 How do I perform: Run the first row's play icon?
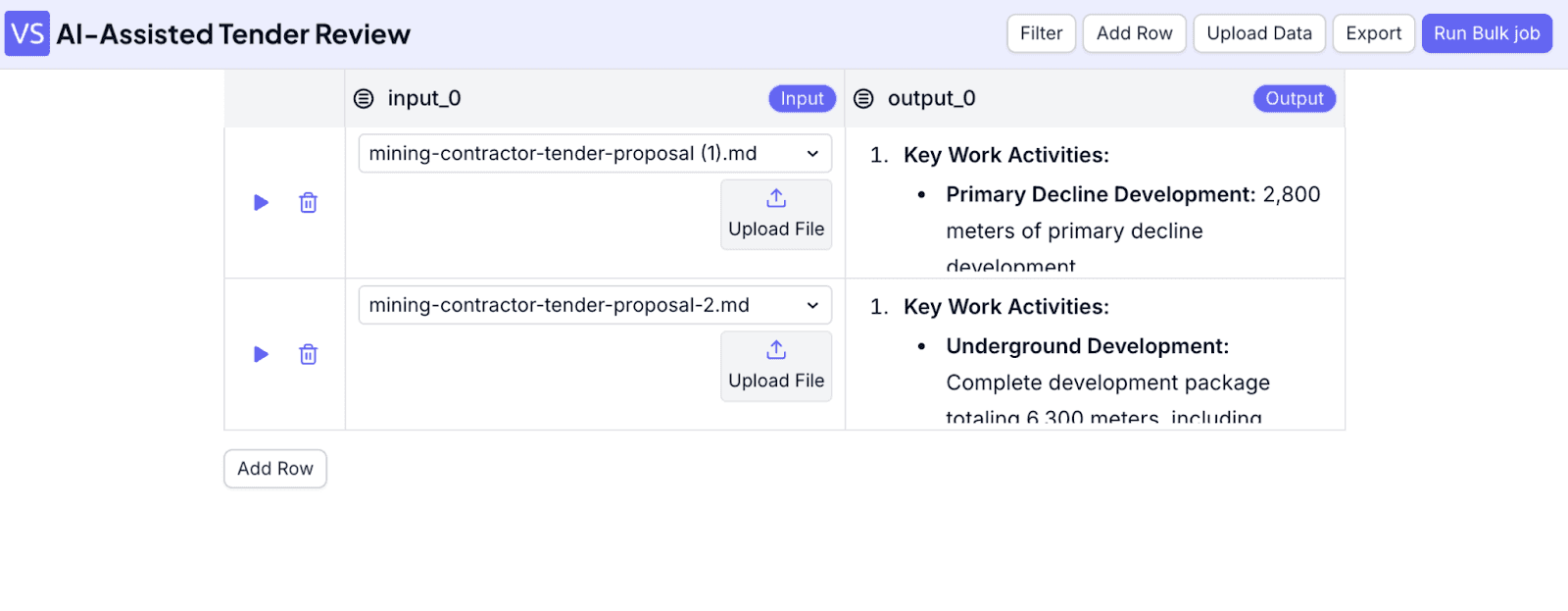pyautogui.click(x=261, y=203)
